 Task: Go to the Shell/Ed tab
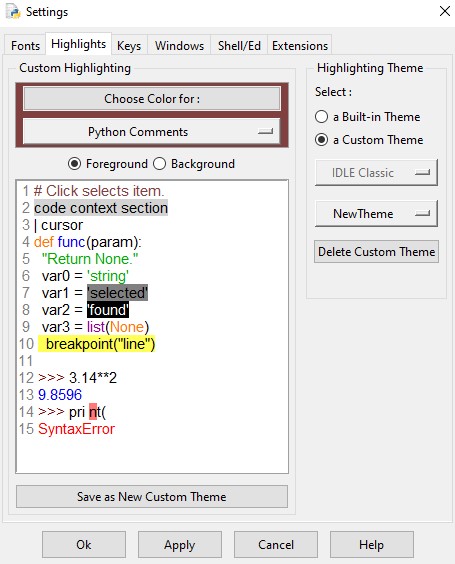pos(239,46)
